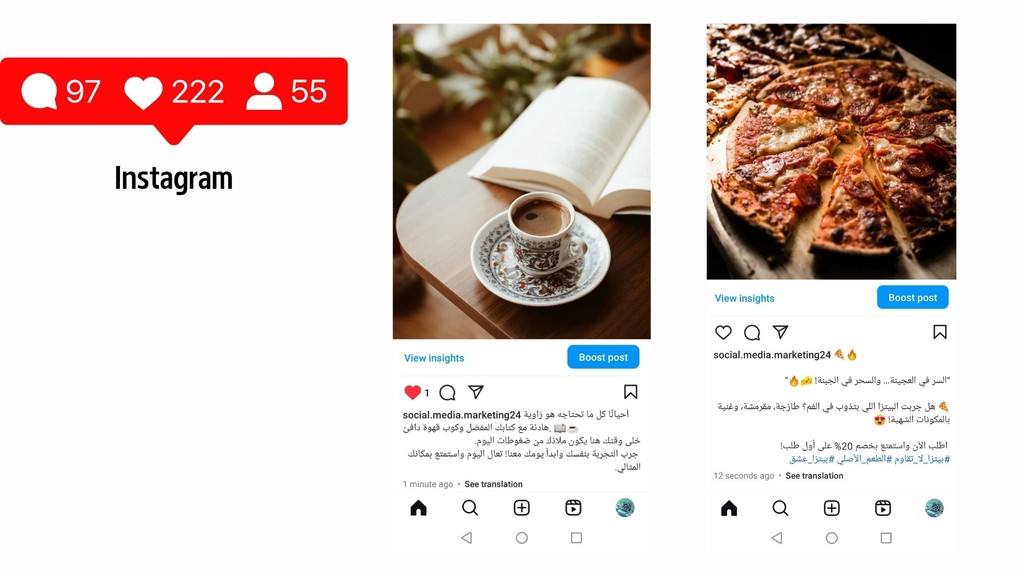Open Search tab in right phone

(x=780, y=508)
